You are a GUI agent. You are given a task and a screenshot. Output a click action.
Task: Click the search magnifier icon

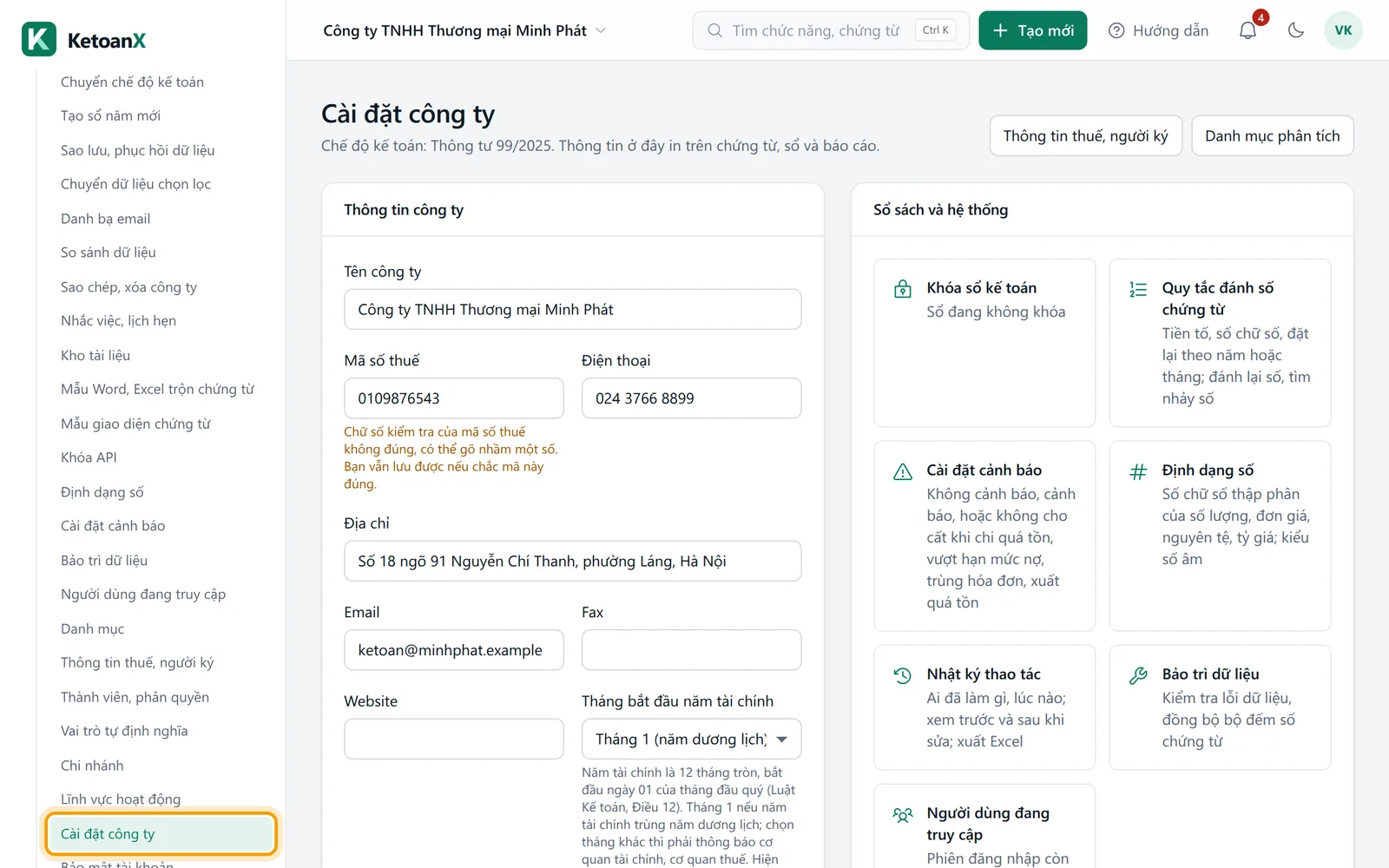pos(714,30)
